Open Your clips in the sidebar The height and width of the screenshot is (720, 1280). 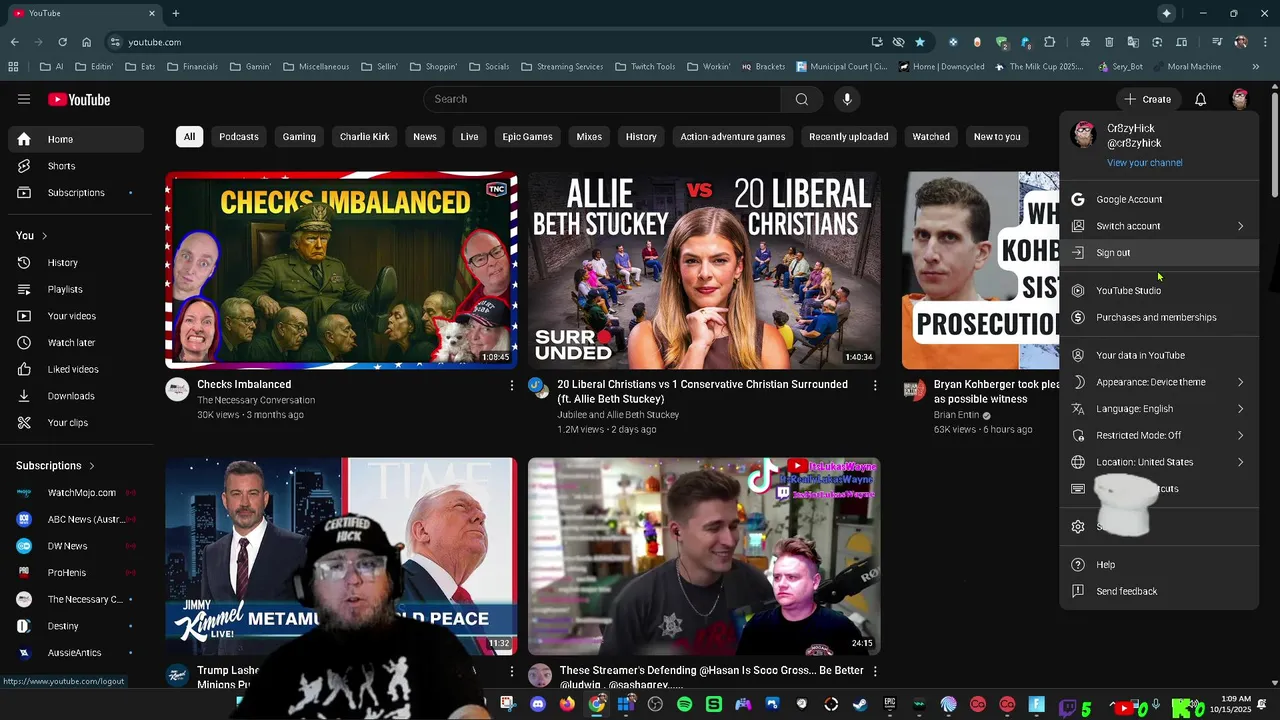pos(76,422)
